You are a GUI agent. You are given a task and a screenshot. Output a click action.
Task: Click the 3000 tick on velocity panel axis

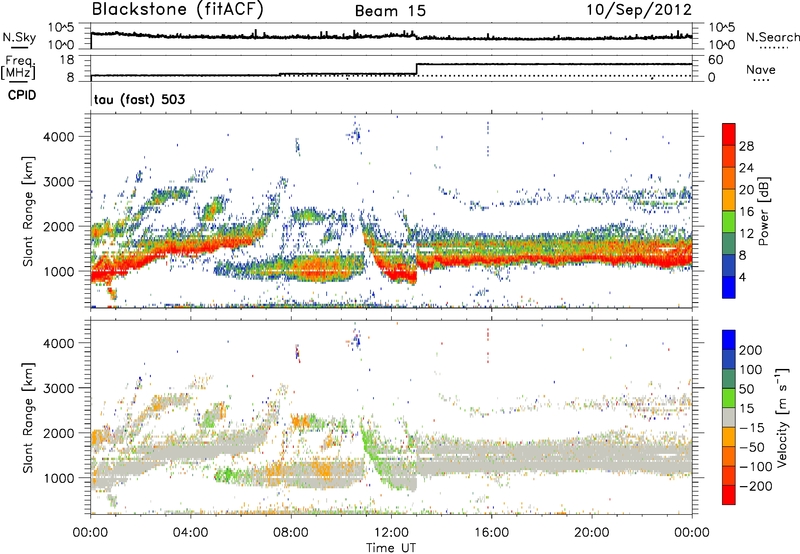(x=59, y=388)
